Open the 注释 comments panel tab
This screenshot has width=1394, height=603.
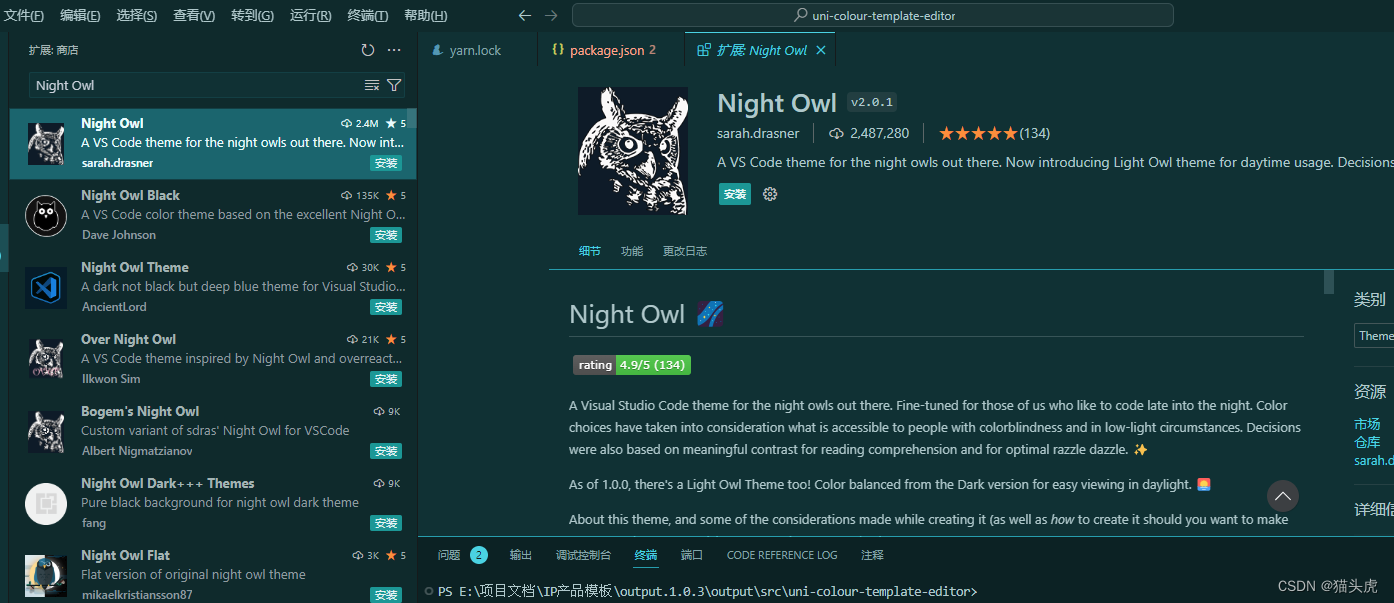coord(872,555)
